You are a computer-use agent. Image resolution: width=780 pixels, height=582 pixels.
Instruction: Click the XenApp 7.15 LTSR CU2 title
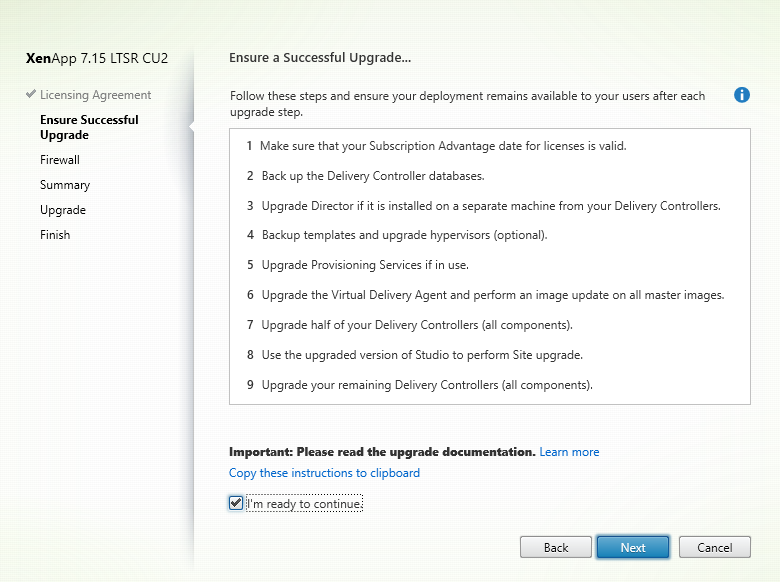[x=96, y=58]
